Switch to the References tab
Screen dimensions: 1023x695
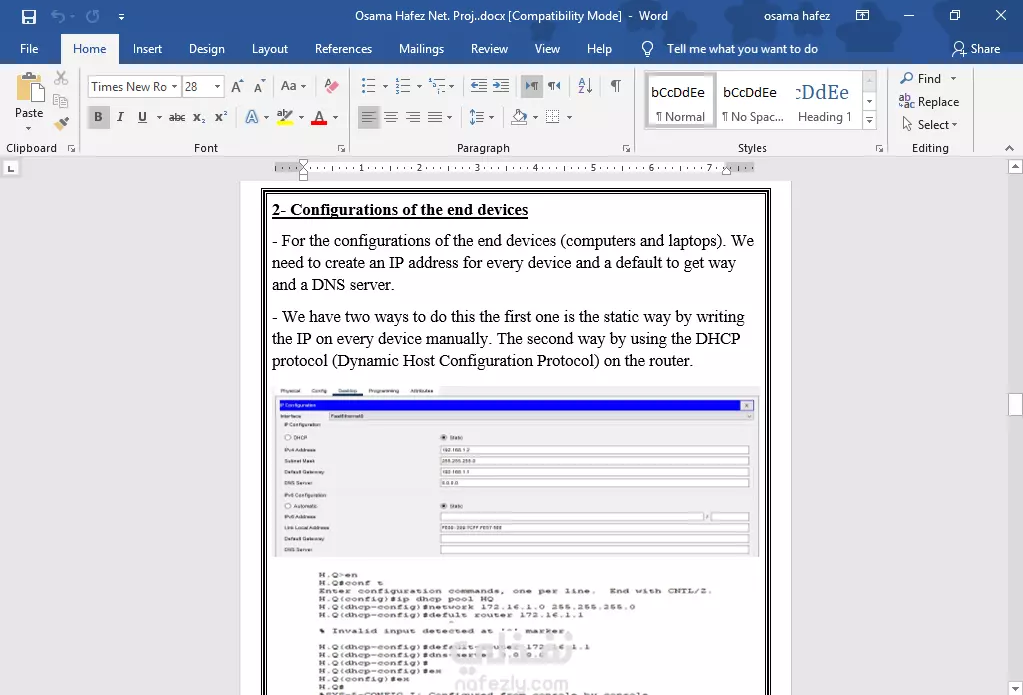[343, 49]
